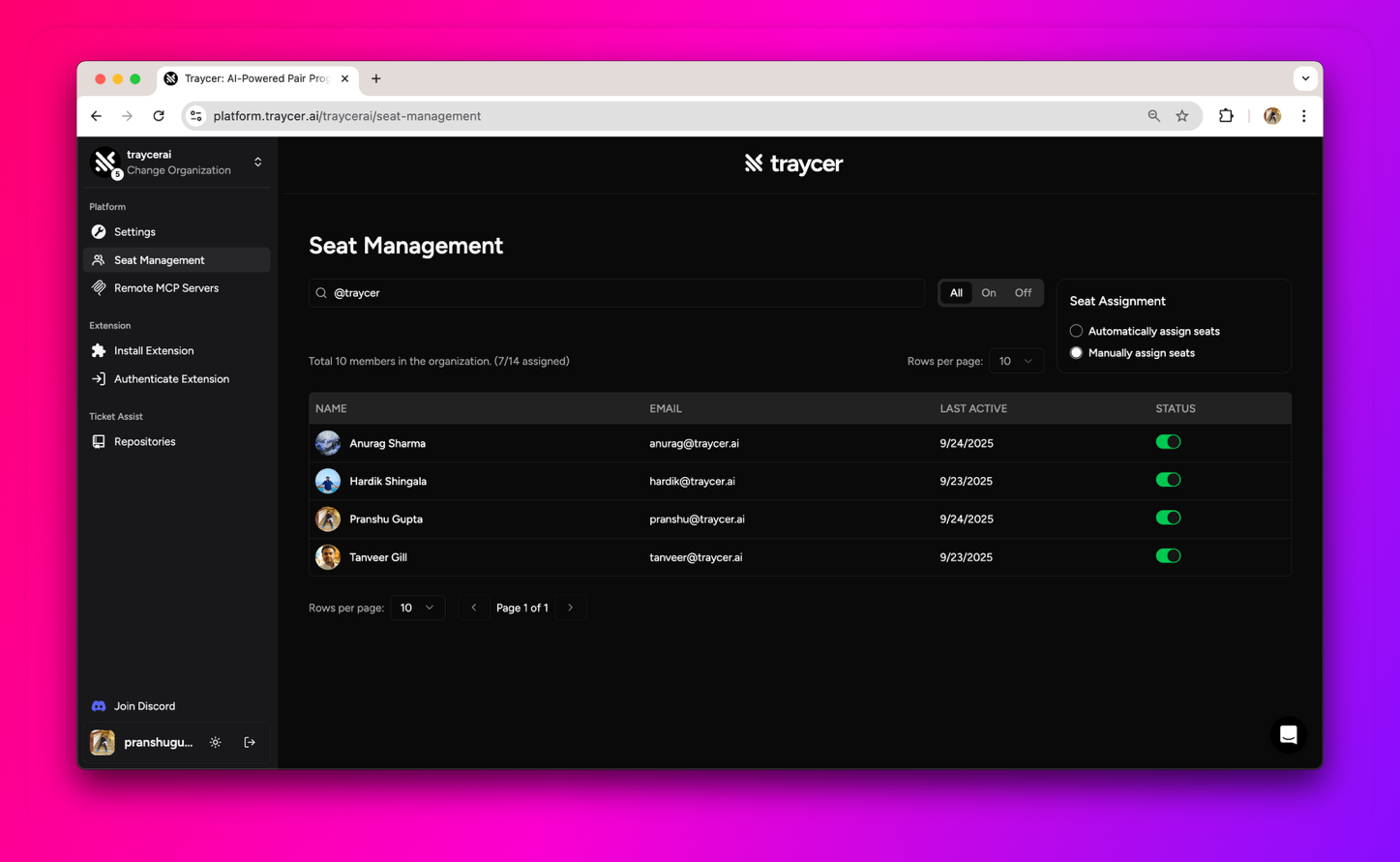
Task: Open Chrome three-dot menu
Action: tap(1304, 116)
